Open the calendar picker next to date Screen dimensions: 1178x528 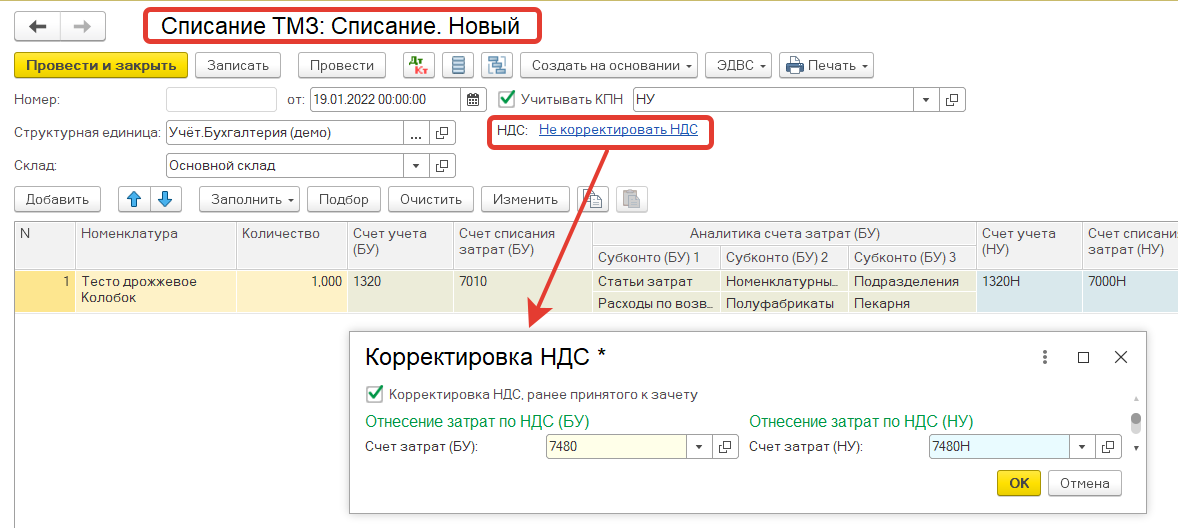[473, 100]
